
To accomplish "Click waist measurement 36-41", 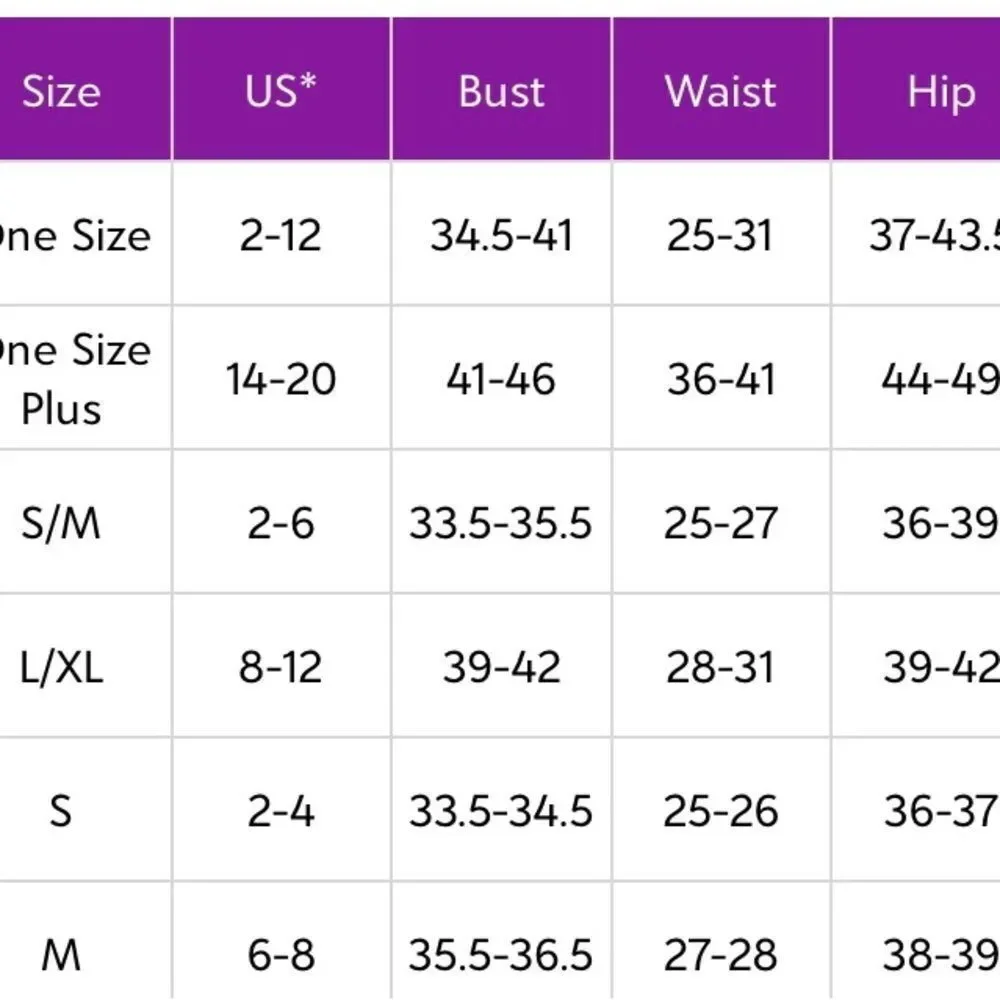I will pyautogui.click(x=720, y=379).
